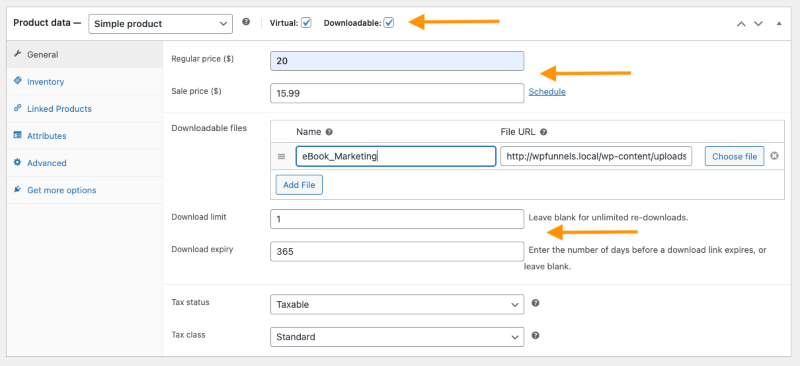Click the help icon beside product type dropdown

(x=246, y=22)
